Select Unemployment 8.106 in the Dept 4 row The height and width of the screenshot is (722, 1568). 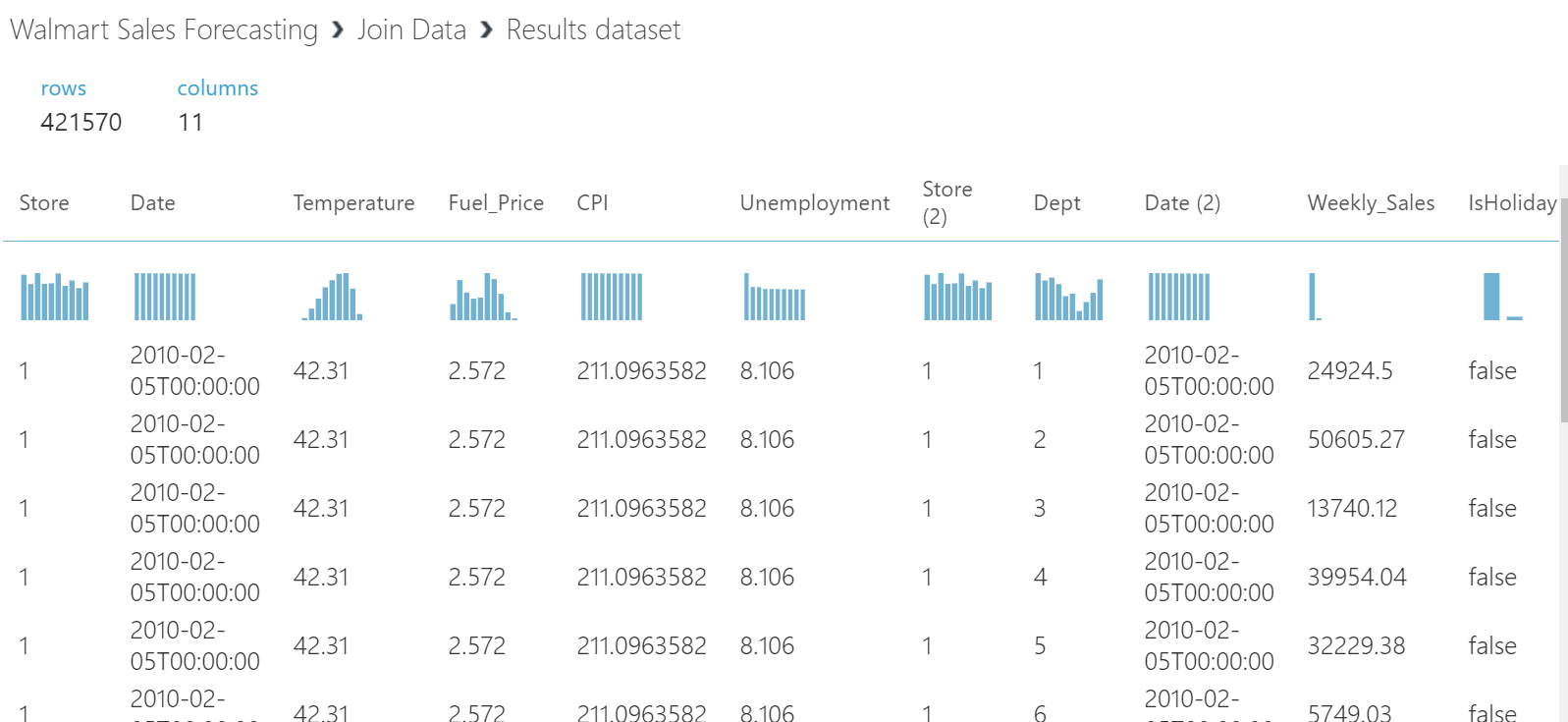[768, 577]
